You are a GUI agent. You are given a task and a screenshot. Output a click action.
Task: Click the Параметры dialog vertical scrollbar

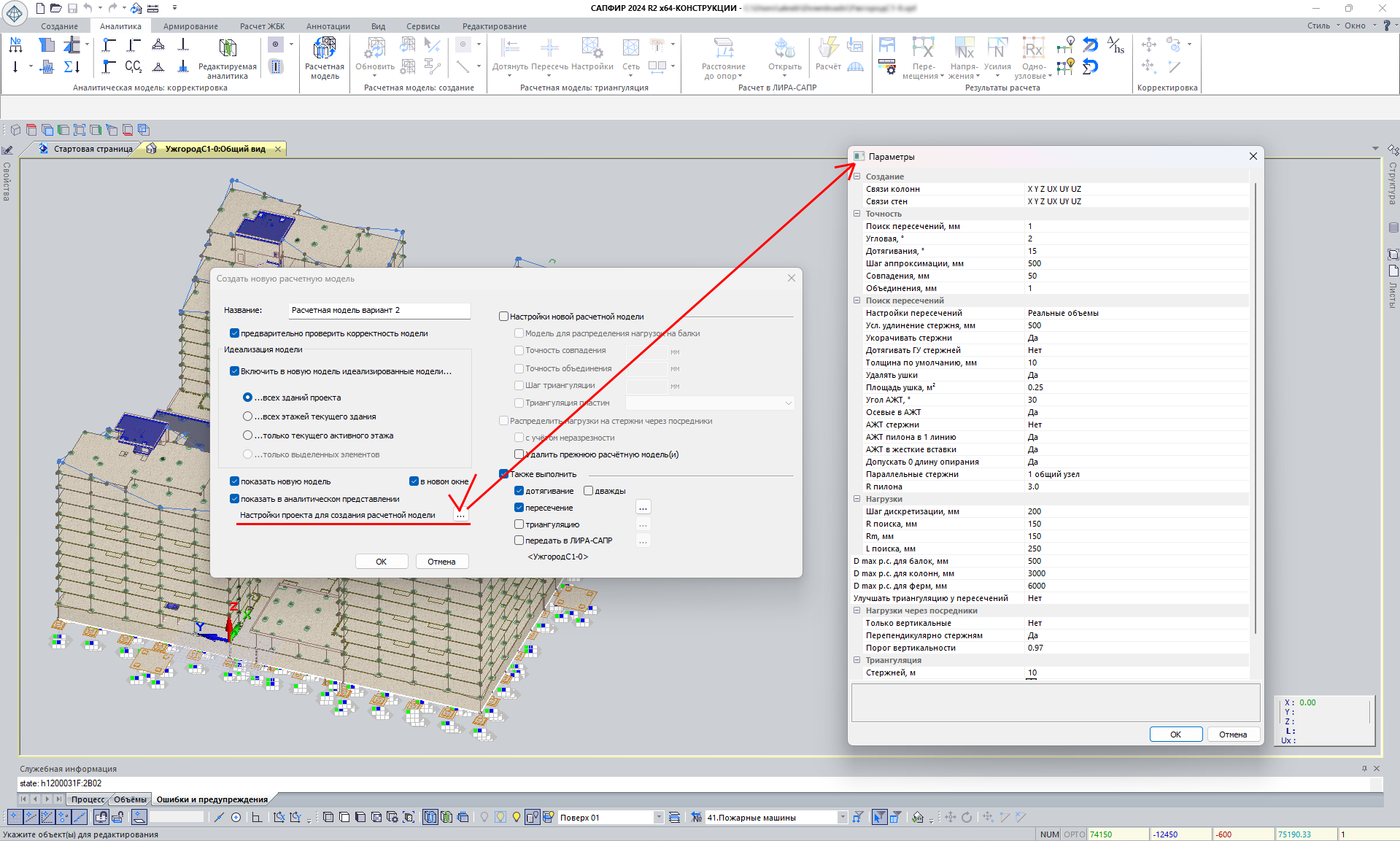click(x=1256, y=408)
